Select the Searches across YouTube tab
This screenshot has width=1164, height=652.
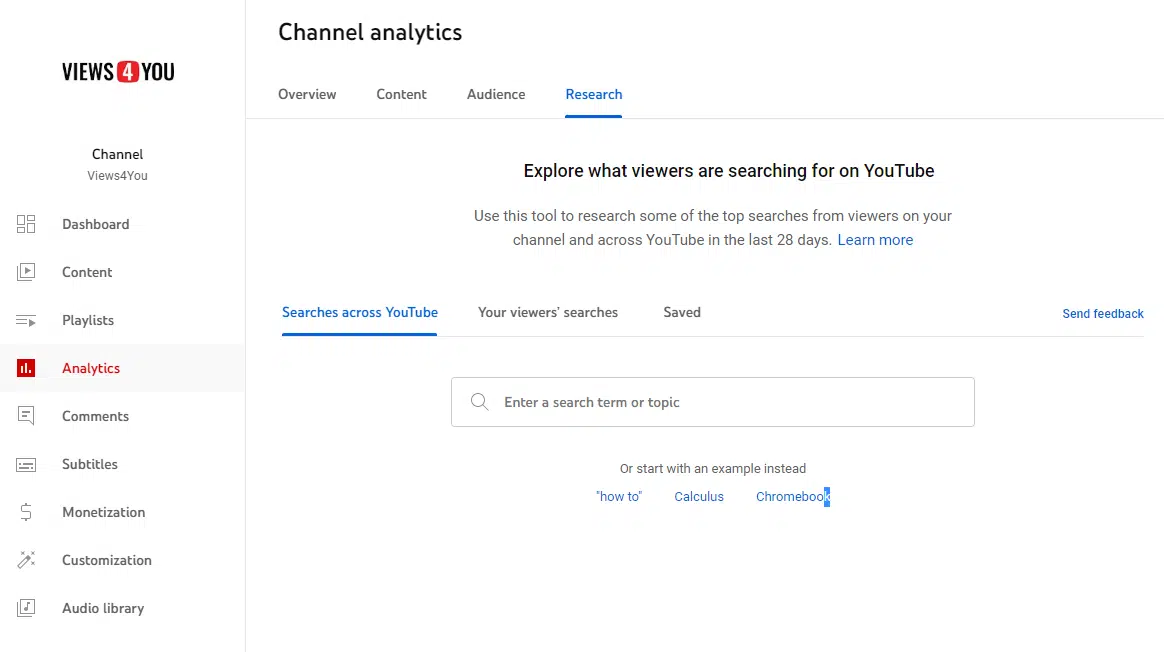coord(359,312)
